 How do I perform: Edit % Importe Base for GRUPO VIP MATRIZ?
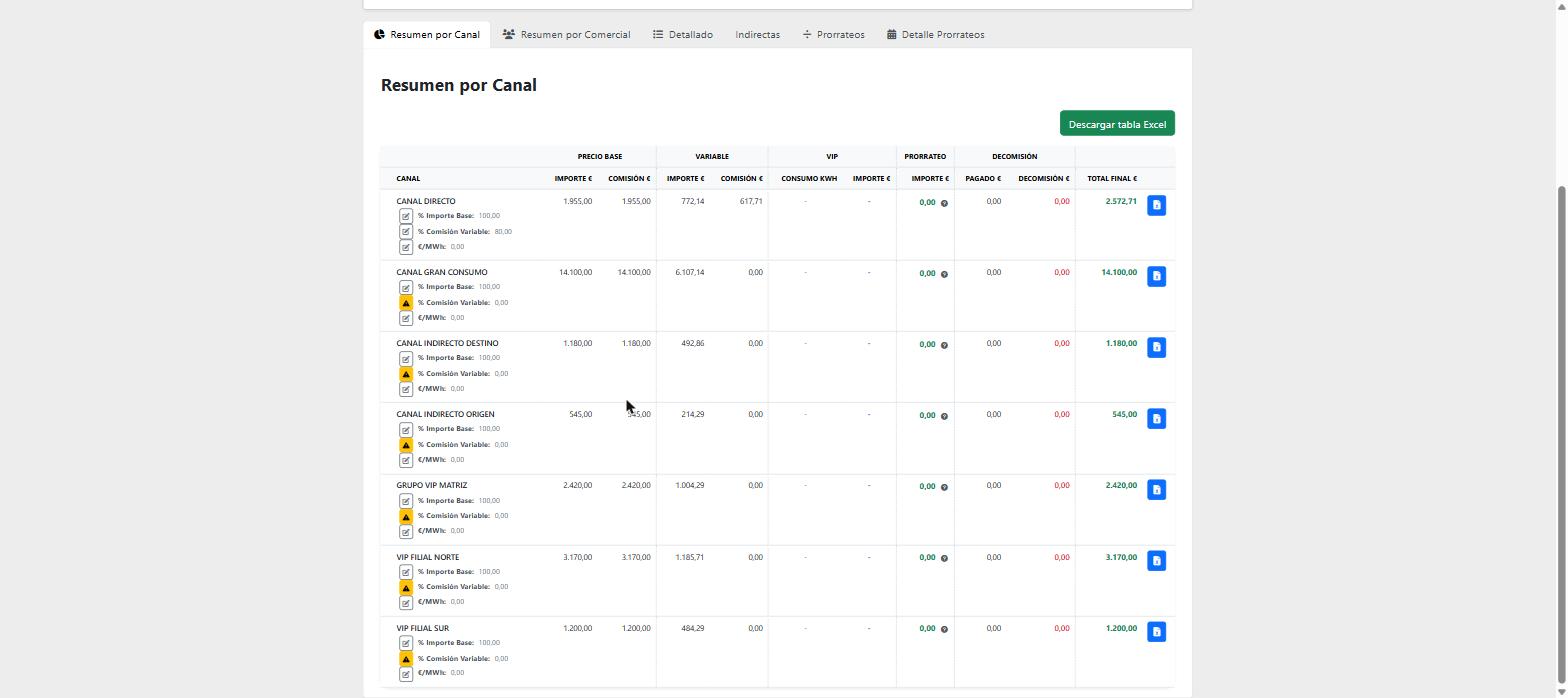coord(406,501)
